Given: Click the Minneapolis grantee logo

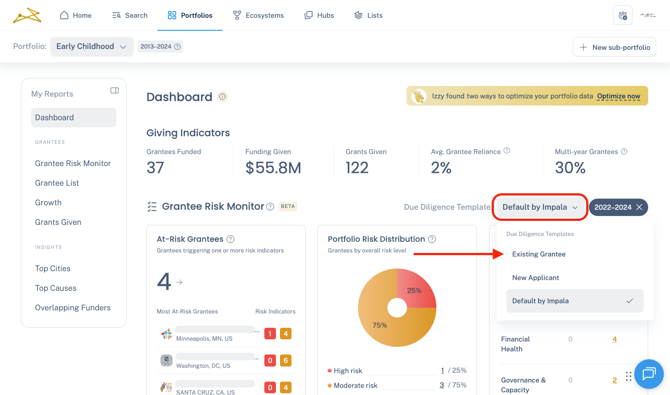Looking at the screenshot, I should pos(166,333).
